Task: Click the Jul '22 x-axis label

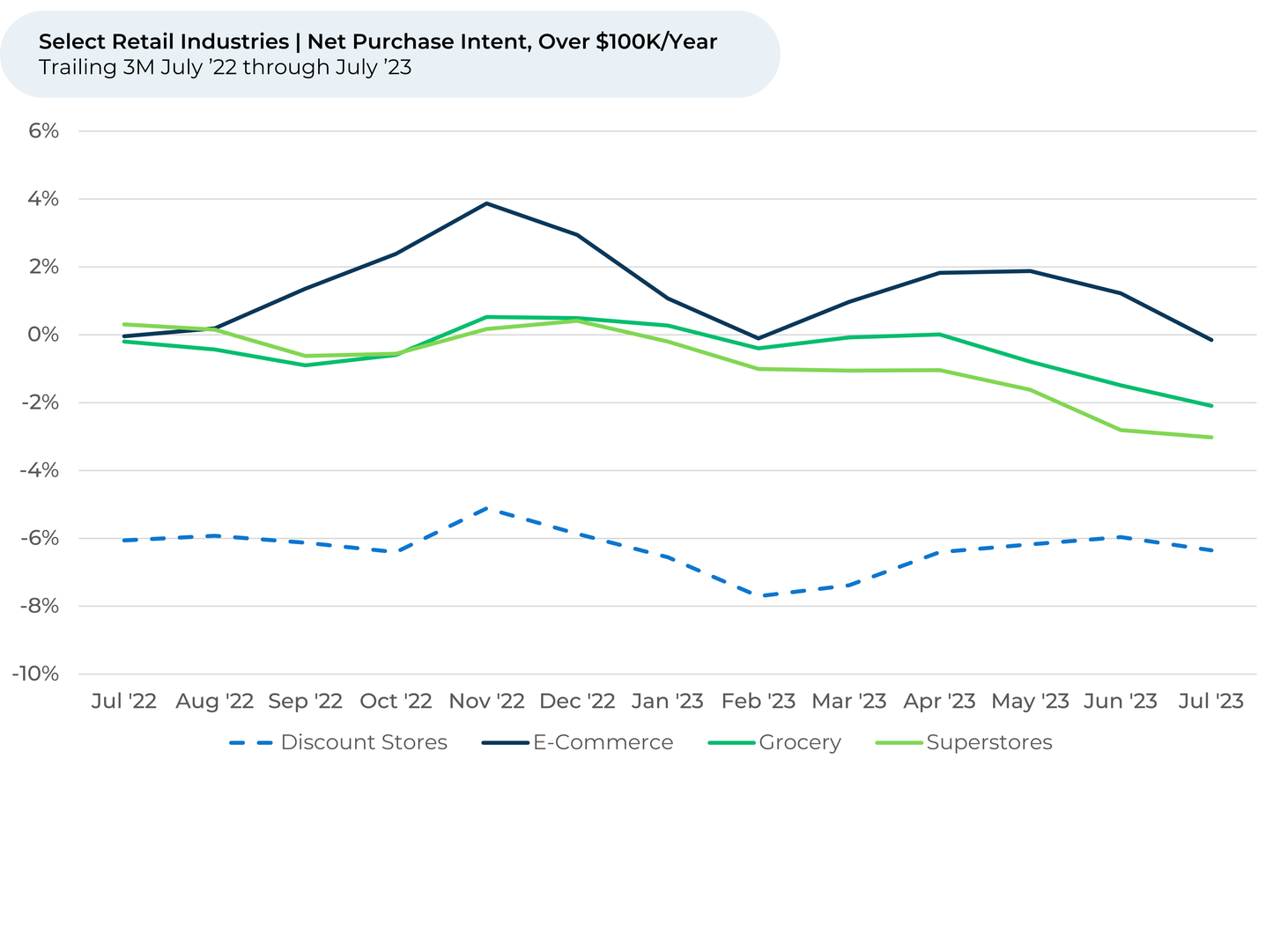Action: pyautogui.click(x=124, y=701)
